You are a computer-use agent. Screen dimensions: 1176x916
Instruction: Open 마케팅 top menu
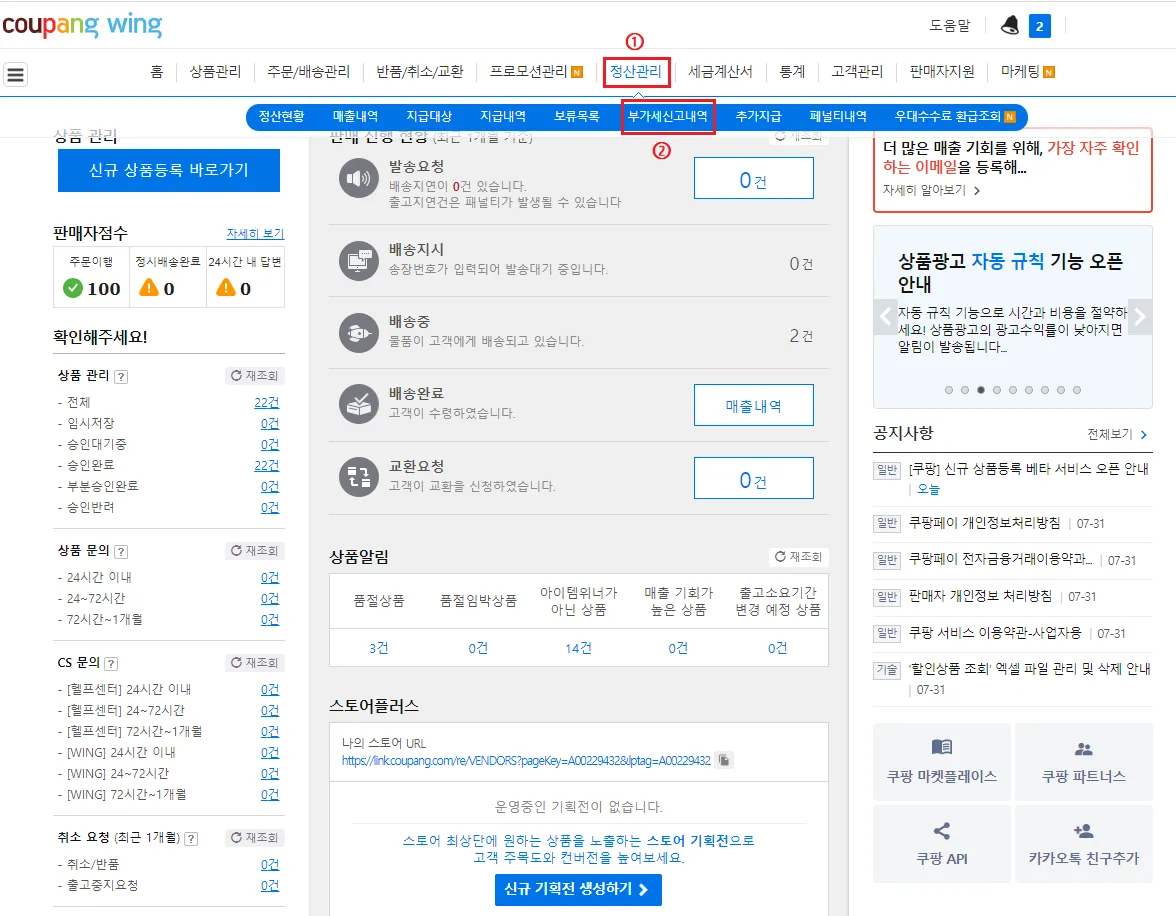[x=1028, y=72]
